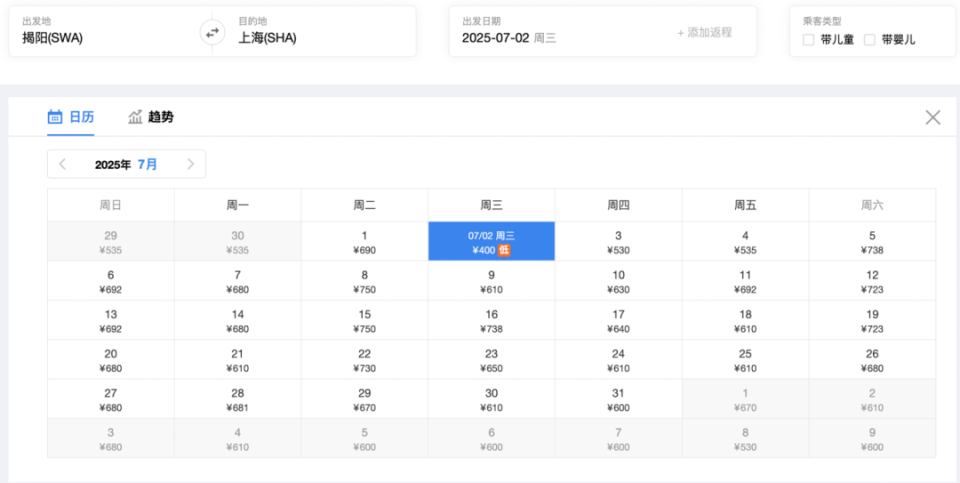
Task: Select July 20 with ¥680 fare
Action: 111,359
